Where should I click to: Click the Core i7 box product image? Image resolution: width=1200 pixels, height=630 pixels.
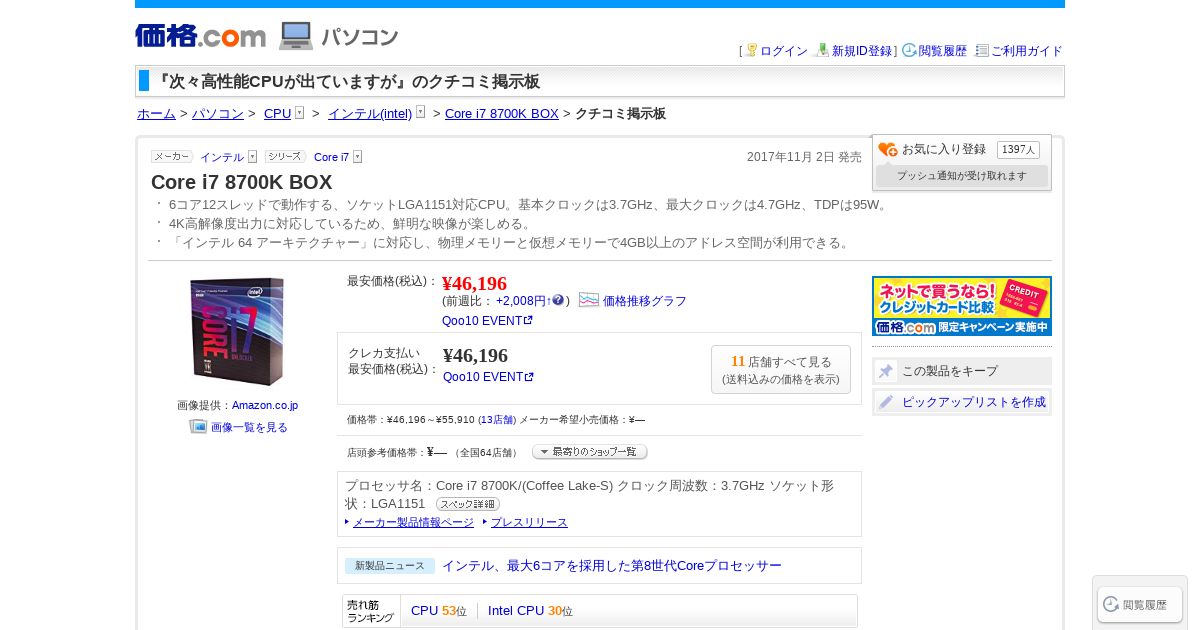coord(237,332)
